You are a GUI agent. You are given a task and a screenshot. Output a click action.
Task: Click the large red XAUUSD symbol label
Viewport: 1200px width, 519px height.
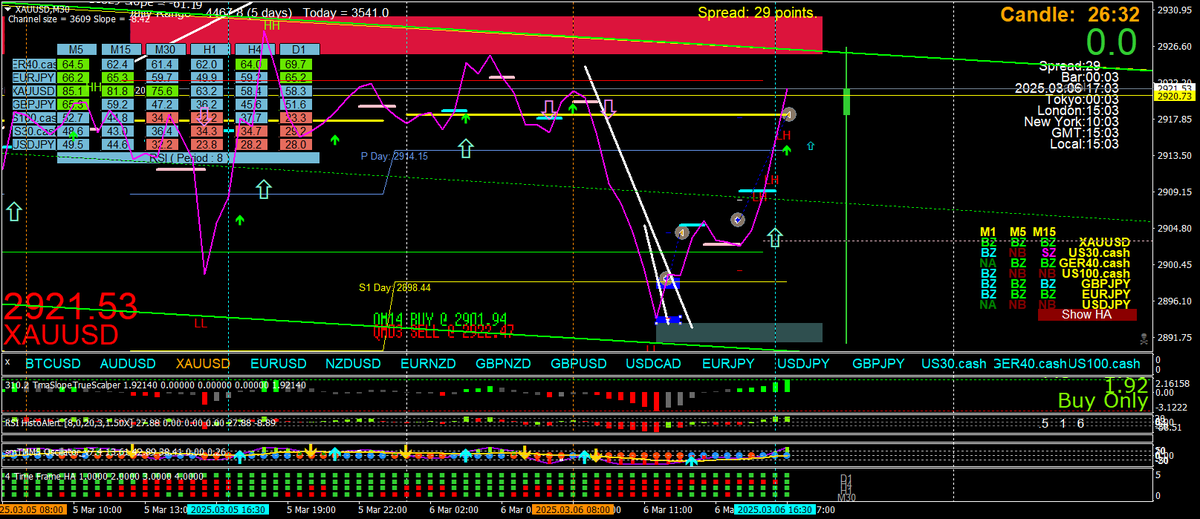[61, 333]
